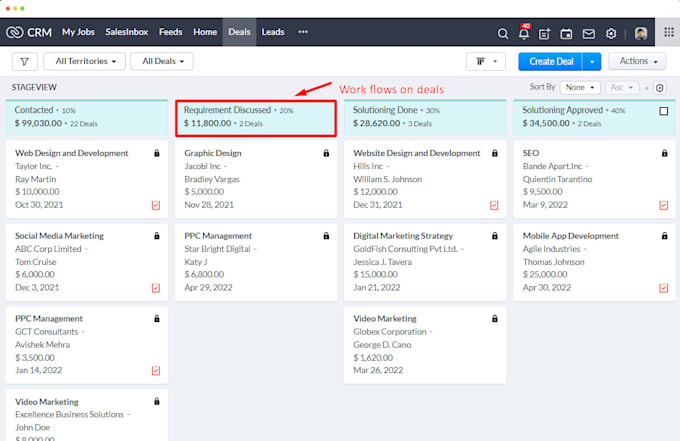
Task: Click lock icon on Digital Marketing Strategy card
Action: 495,236
